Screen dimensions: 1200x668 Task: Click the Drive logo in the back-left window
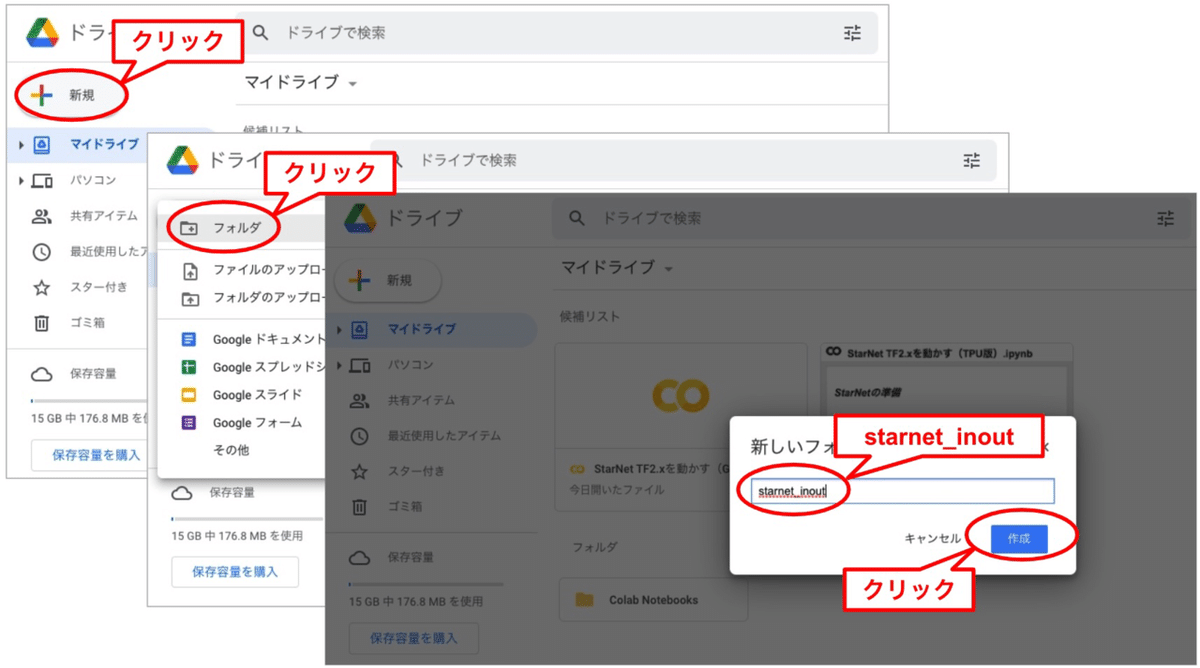point(44,33)
